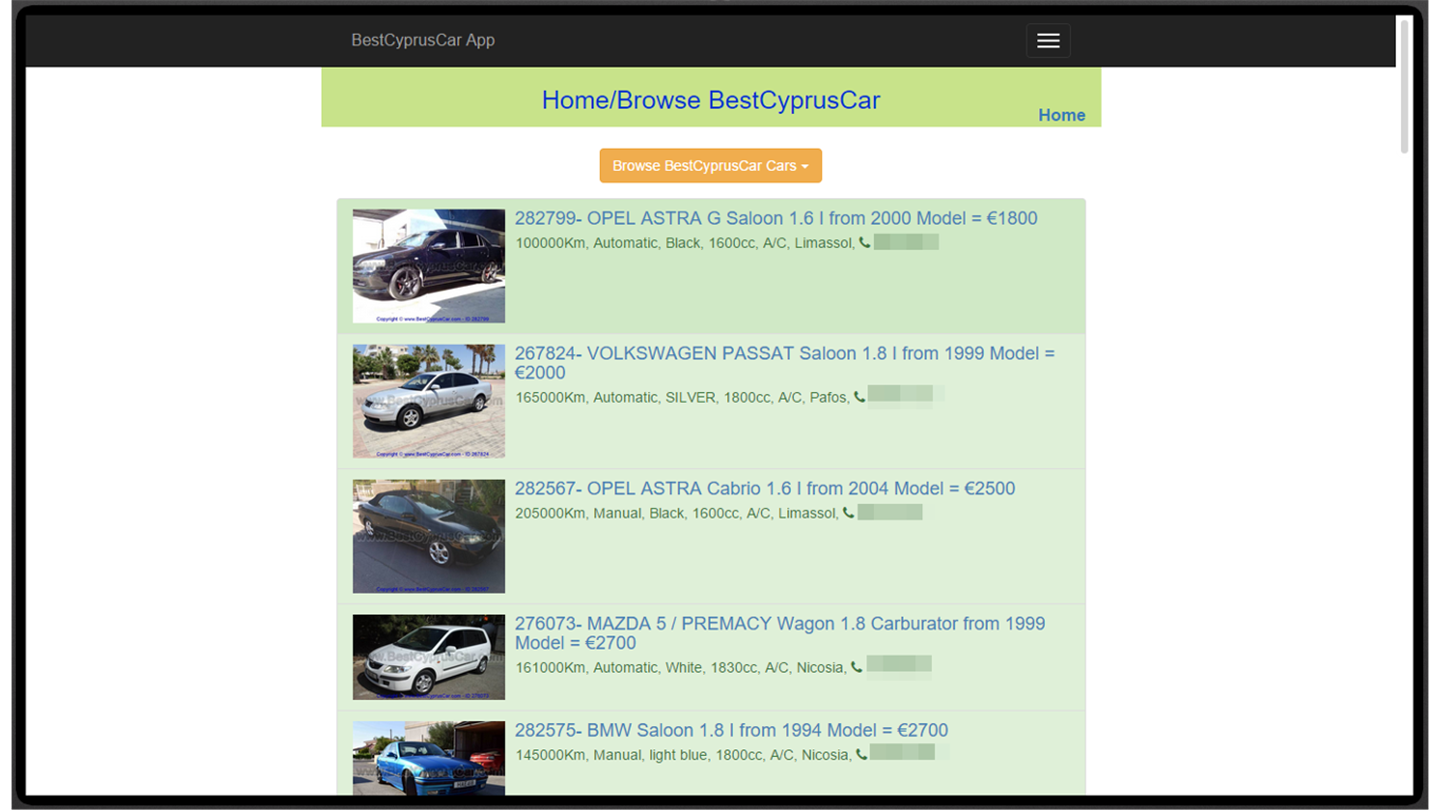Viewport: 1440px width, 810px height.
Task: Open the OPEL ASTRA Cabrio listing title
Action: point(765,489)
